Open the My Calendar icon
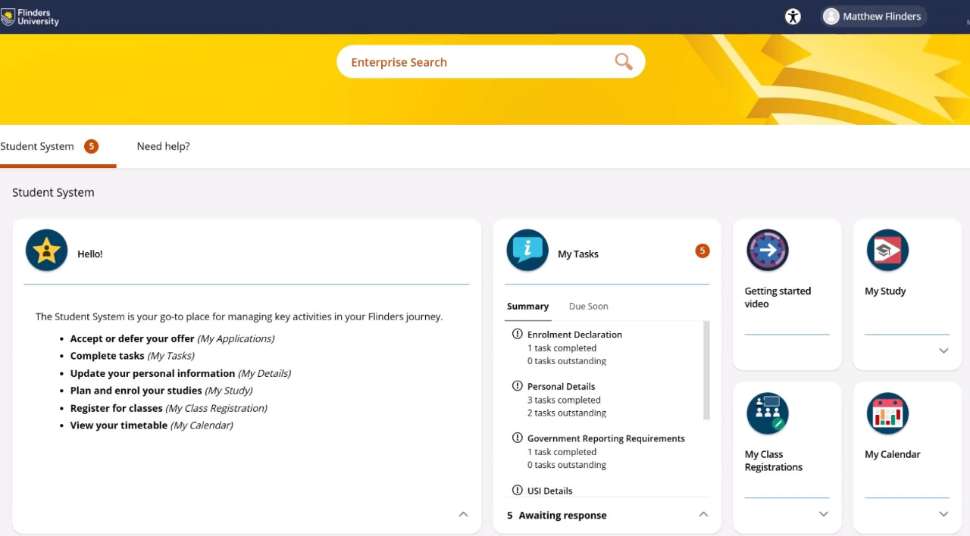970x536 pixels. pyautogui.click(x=887, y=413)
